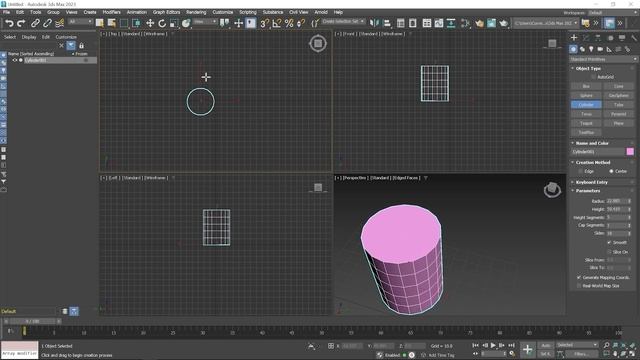The width and height of the screenshot is (640, 360).
Task: Click the Box primitive button
Action: tap(586, 86)
